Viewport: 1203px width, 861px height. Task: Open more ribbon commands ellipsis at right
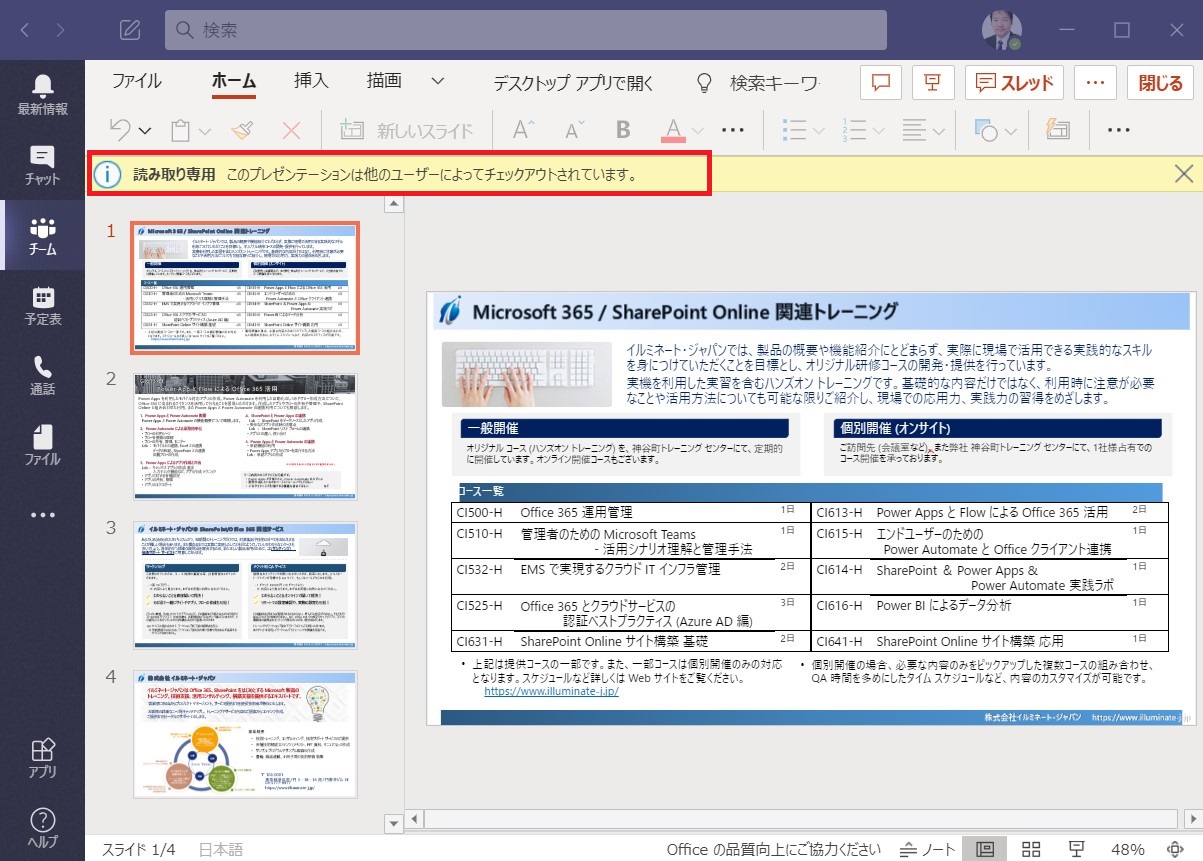(x=1118, y=130)
